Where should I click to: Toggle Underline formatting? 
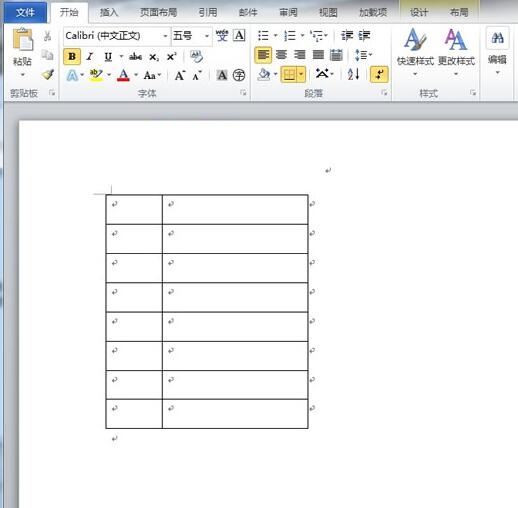click(108, 57)
